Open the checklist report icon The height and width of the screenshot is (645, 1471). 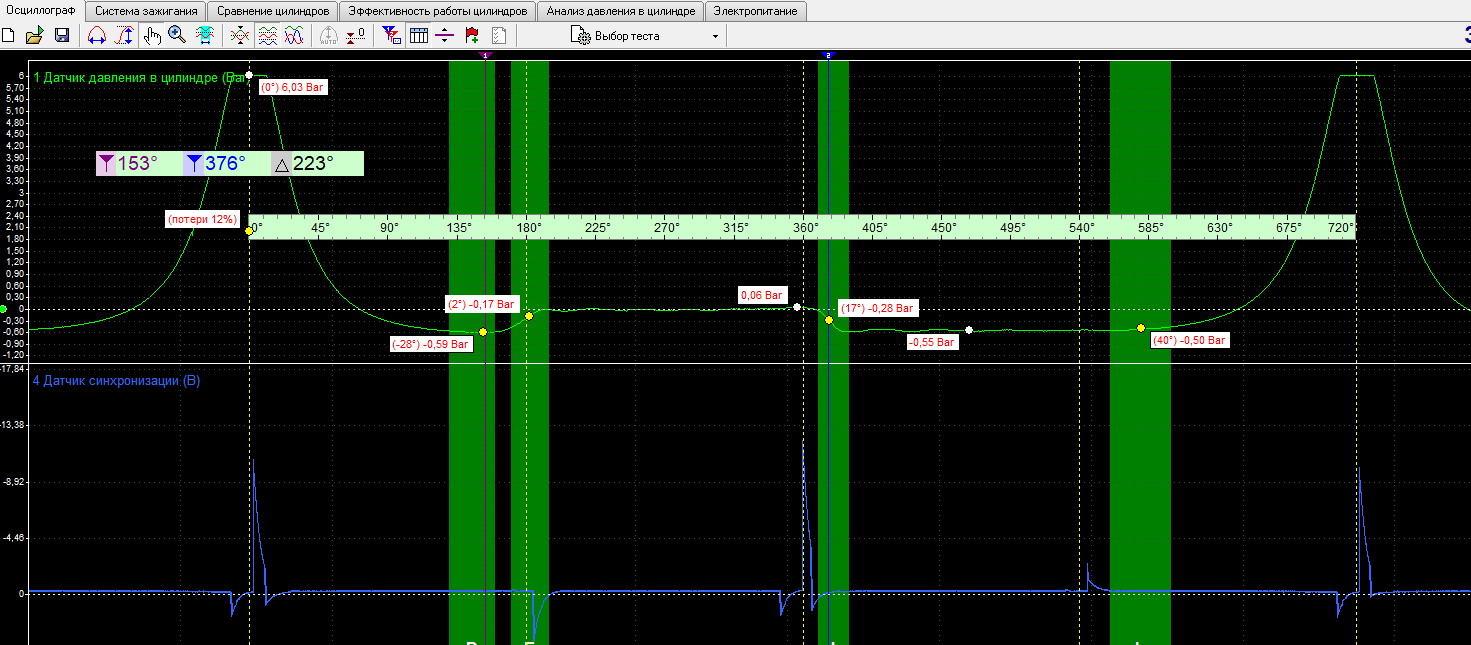coord(499,35)
